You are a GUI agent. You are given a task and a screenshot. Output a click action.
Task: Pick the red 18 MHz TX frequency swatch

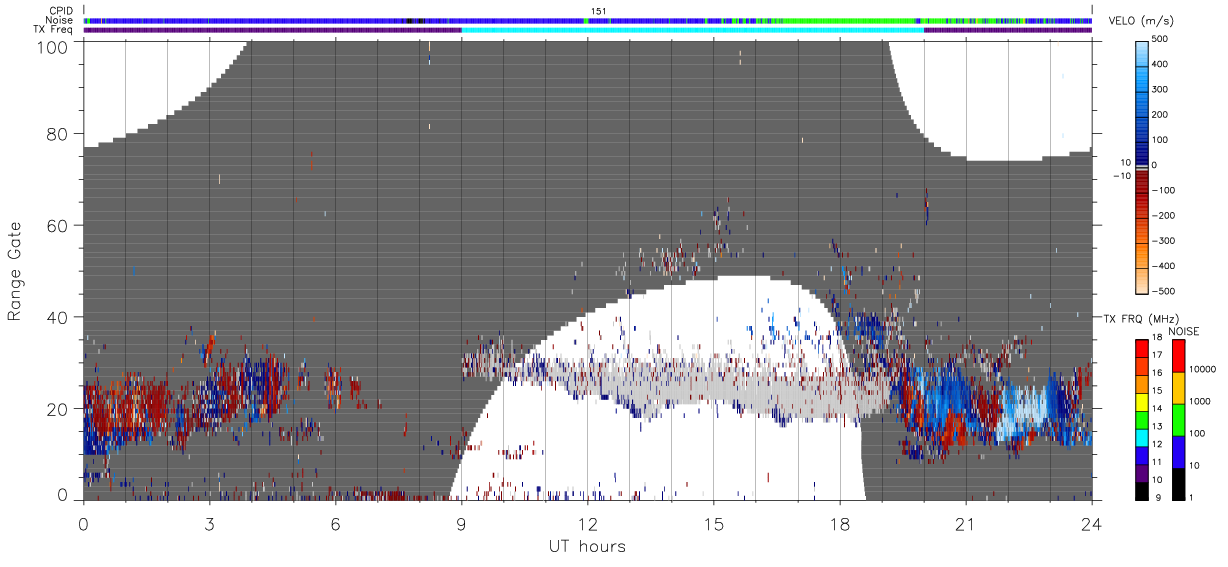click(1142, 348)
